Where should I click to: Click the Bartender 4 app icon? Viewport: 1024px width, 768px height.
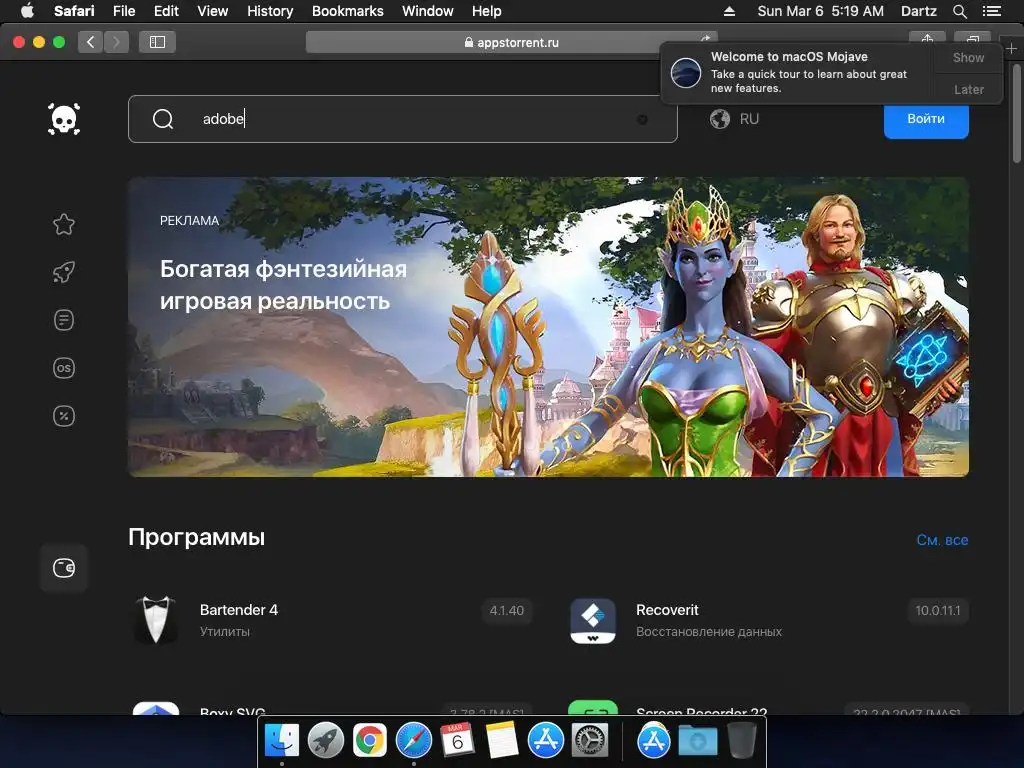pos(156,620)
